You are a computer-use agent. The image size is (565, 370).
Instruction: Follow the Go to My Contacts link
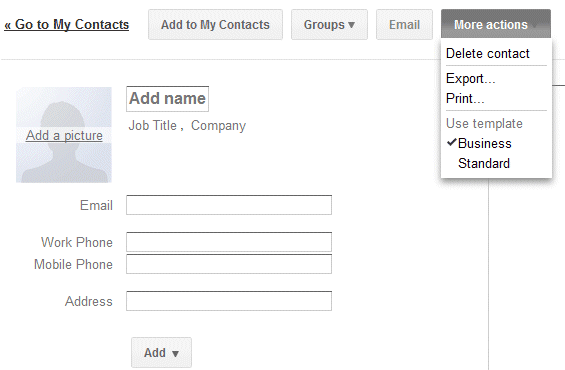[x=66, y=24]
